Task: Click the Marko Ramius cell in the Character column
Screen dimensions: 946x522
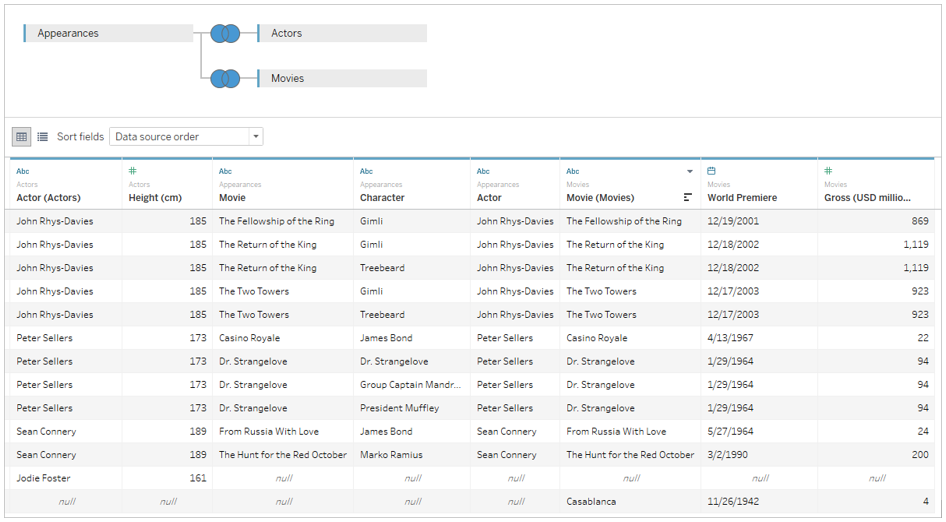Action: point(391,455)
